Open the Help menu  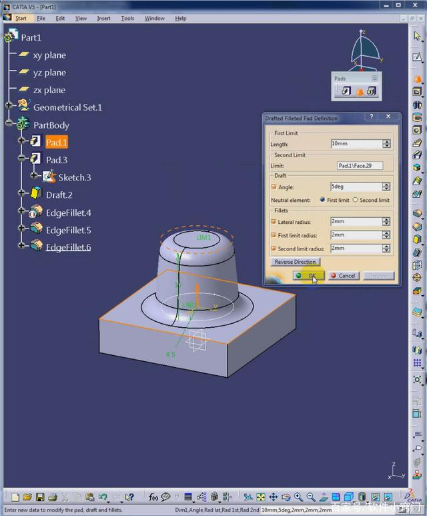click(x=180, y=18)
